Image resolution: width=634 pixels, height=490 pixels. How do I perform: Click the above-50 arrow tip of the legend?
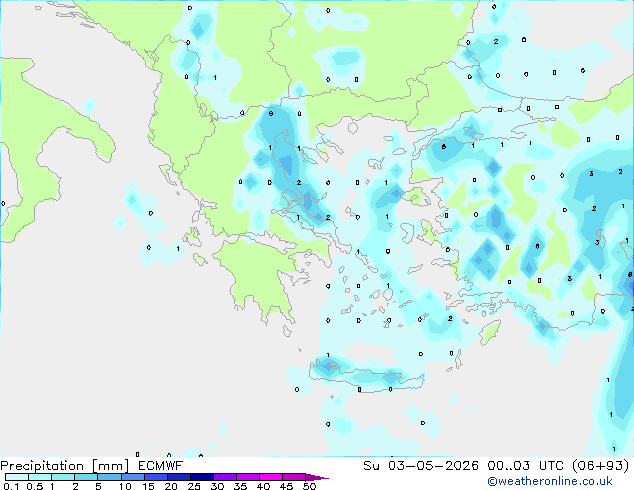click(x=317, y=478)
